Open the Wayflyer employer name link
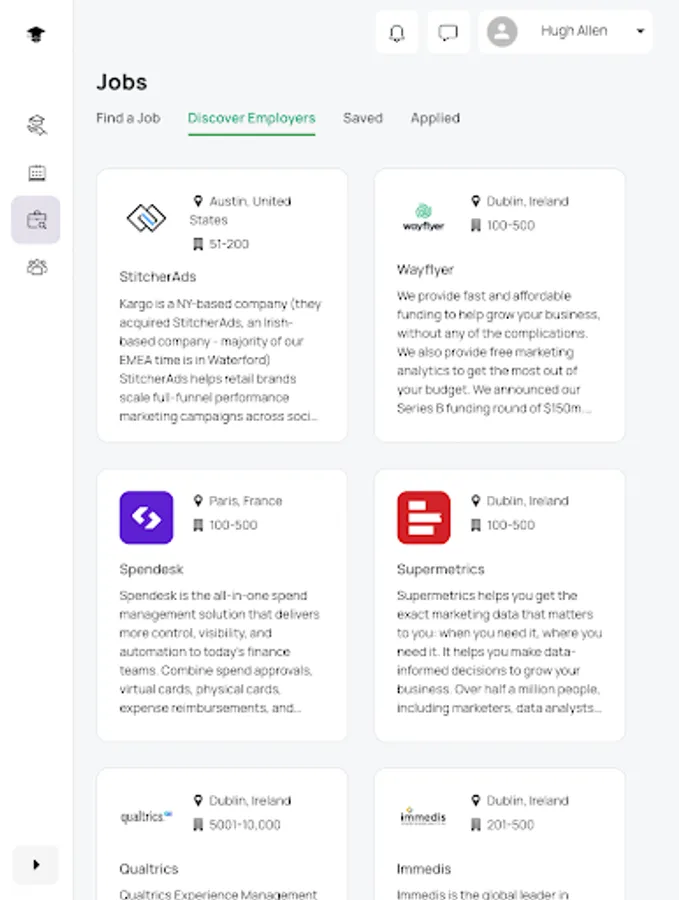The image size is (679, 900). [x=425, y=270]
